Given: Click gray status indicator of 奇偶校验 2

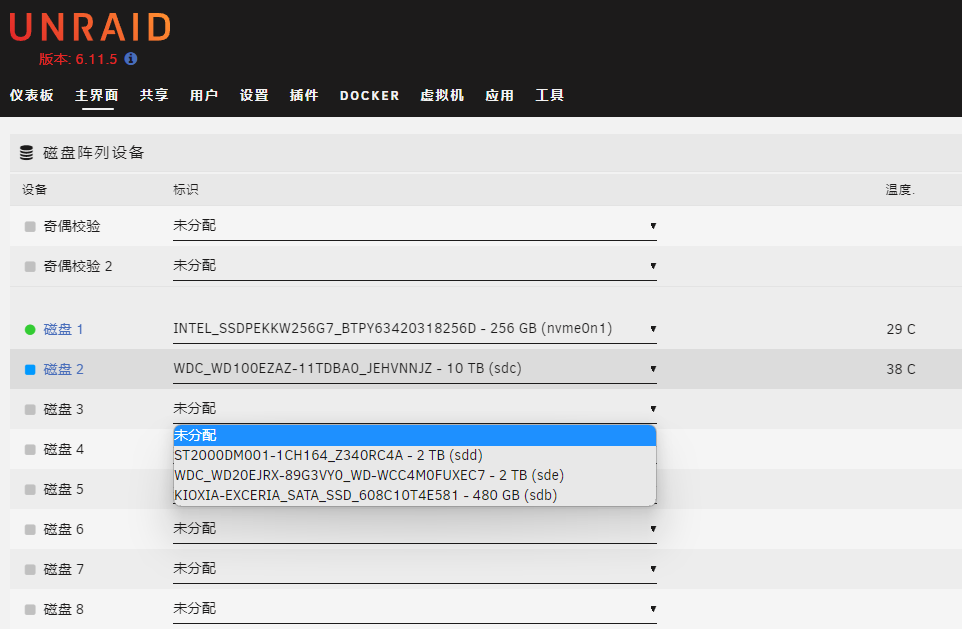Looking at the screenshot, I should click(x=30, y=267).
